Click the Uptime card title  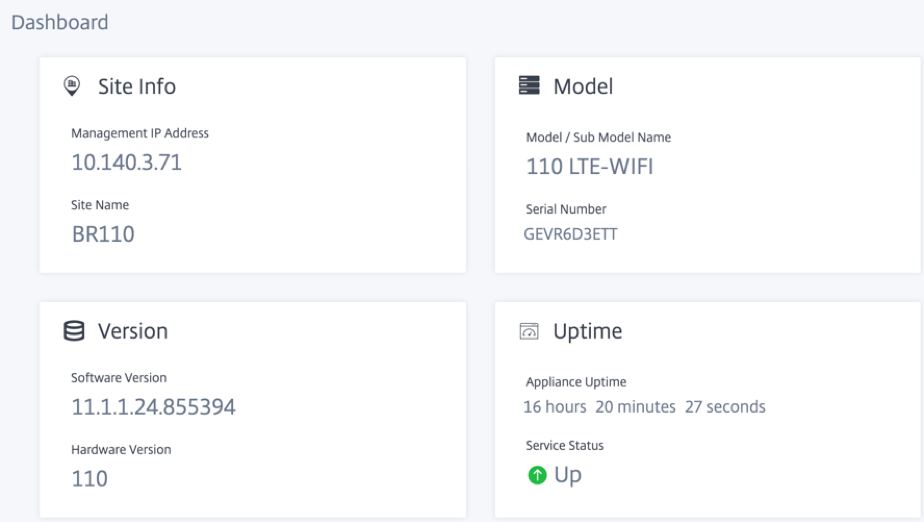coord(588,332)
